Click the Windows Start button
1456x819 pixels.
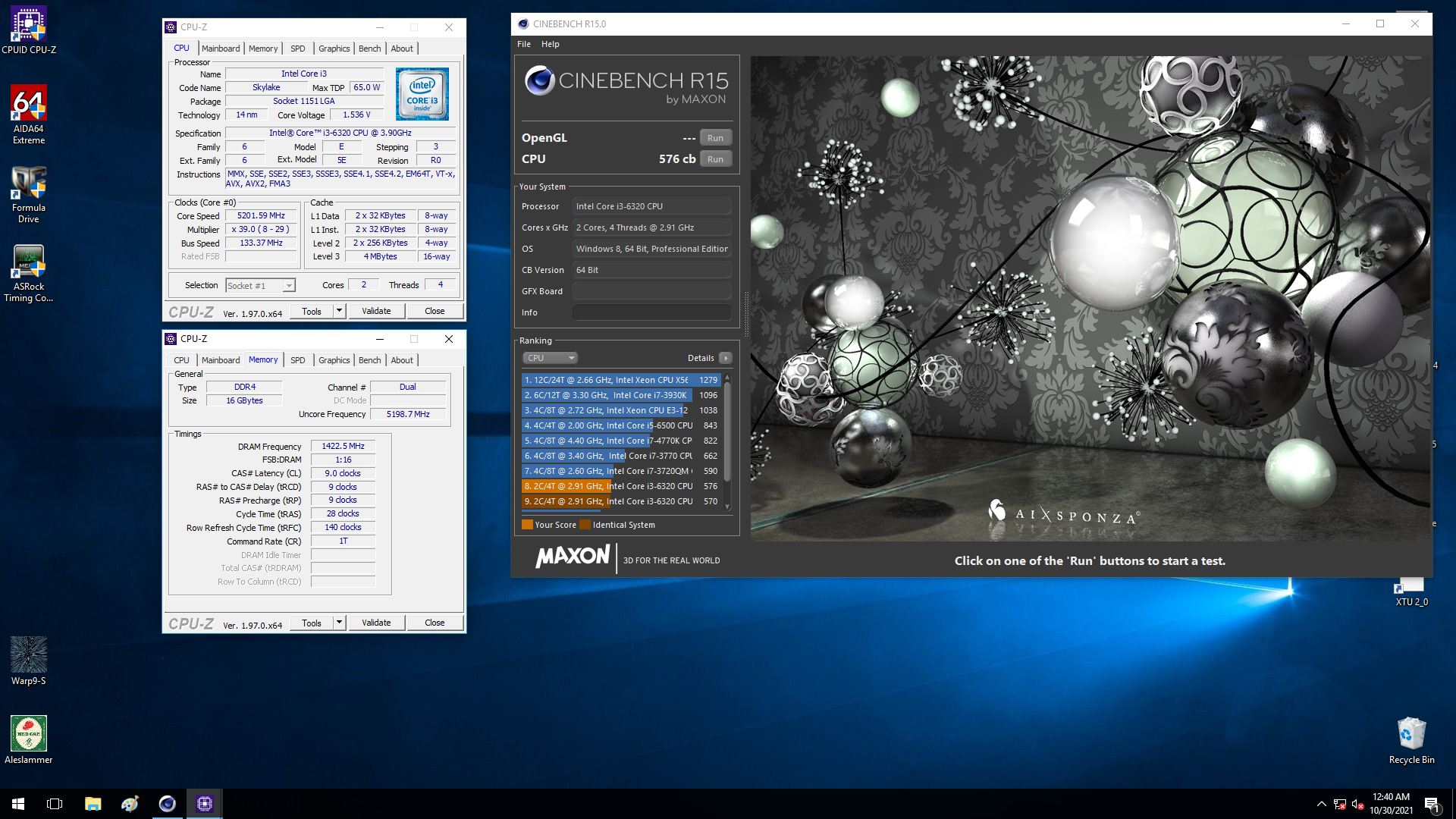coord(18,804)
